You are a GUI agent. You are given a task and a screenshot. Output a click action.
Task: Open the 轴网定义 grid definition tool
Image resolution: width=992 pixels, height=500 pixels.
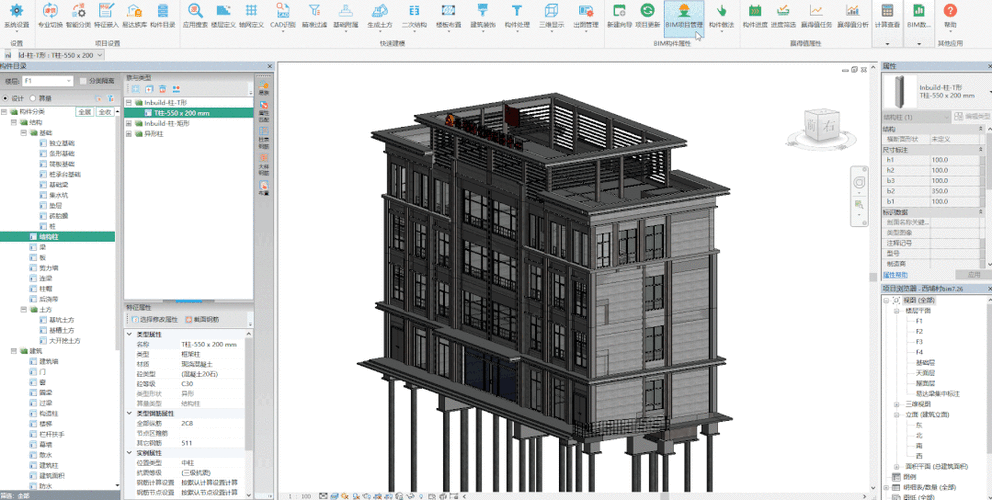(252, 11)
